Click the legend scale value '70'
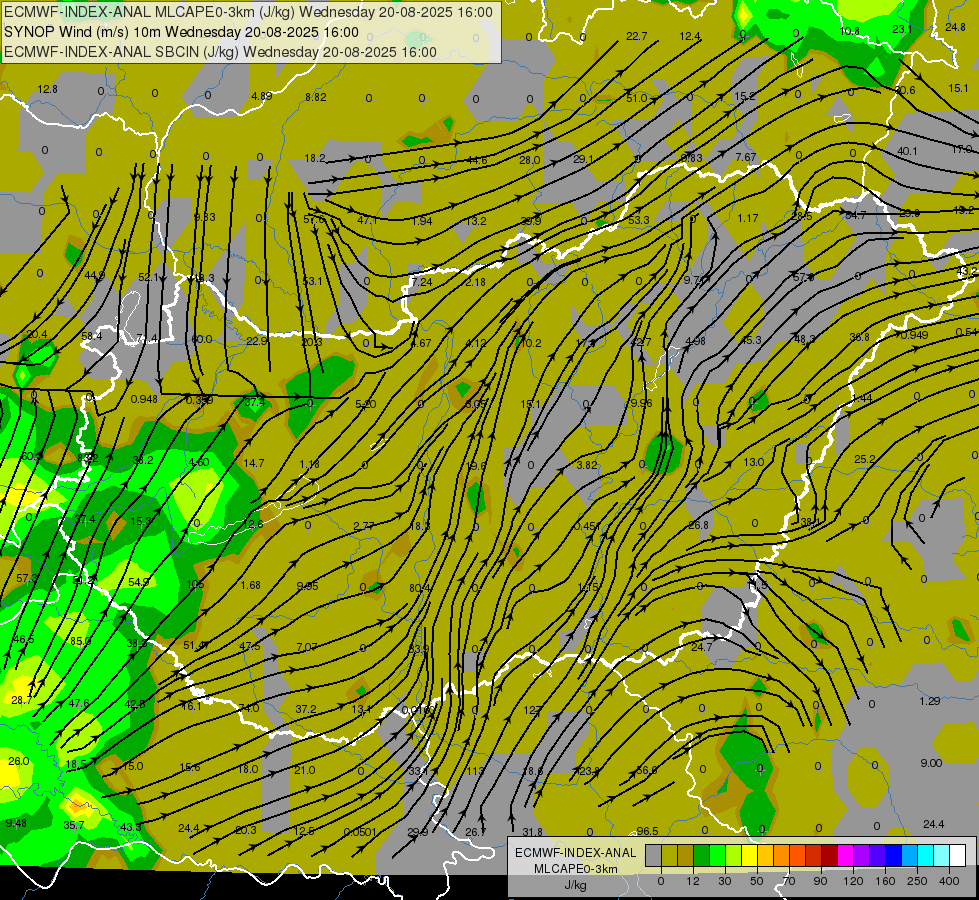Viewport: 979px width, 900px height. click(x=789, y=881)
